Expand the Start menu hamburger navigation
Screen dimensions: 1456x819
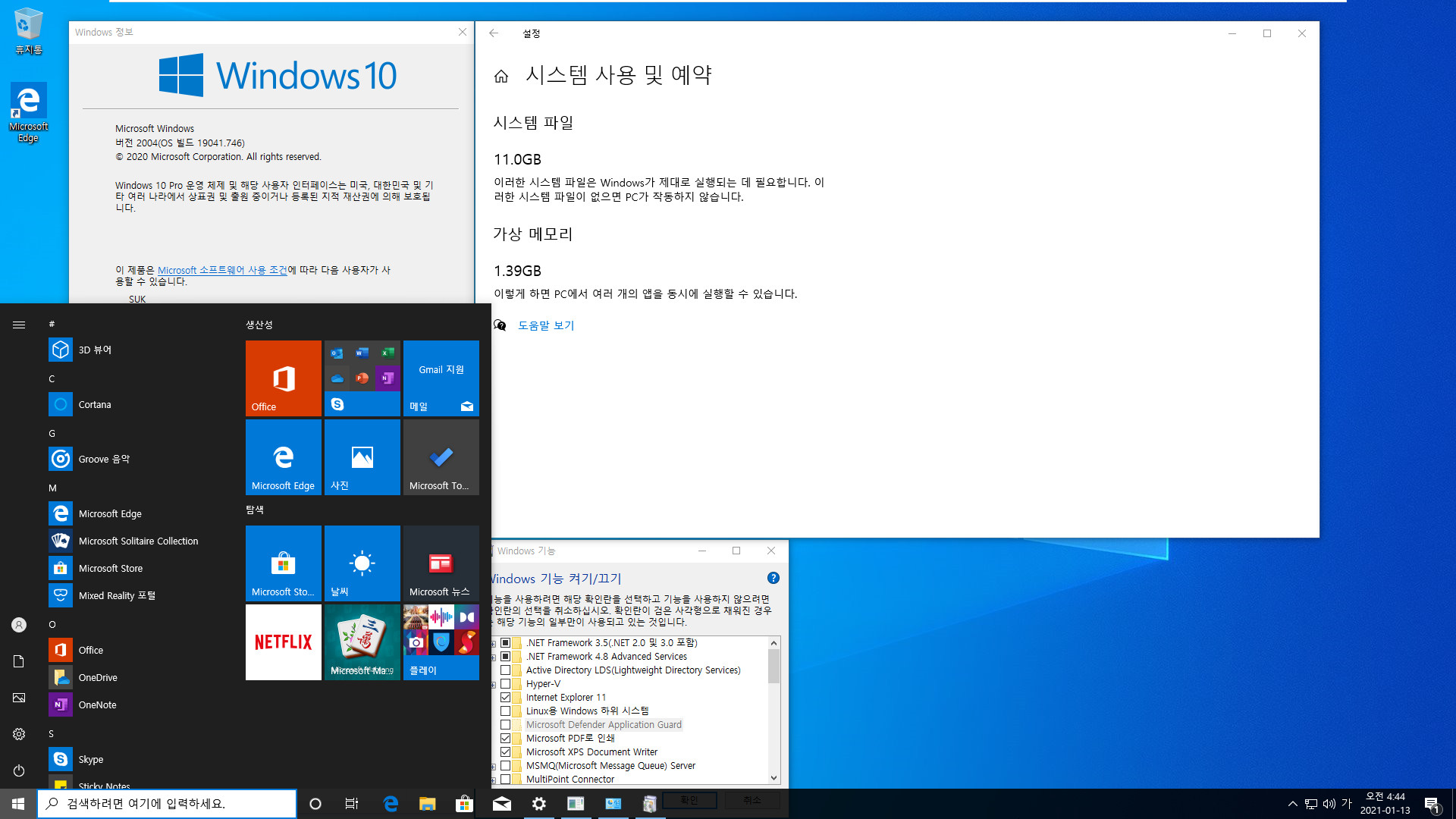coord(19,325)
